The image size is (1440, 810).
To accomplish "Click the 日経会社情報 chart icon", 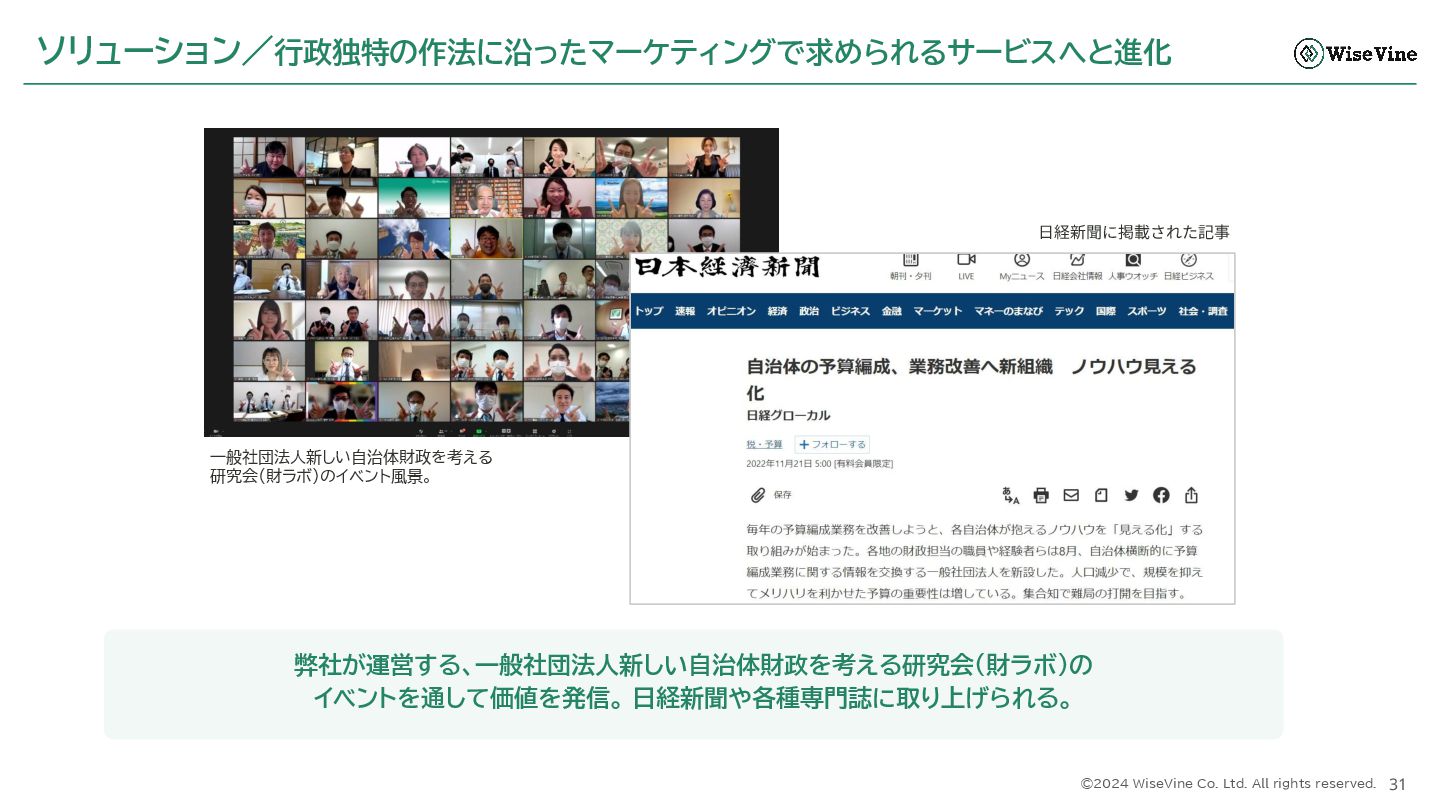I will click(x=1077, y=260).
